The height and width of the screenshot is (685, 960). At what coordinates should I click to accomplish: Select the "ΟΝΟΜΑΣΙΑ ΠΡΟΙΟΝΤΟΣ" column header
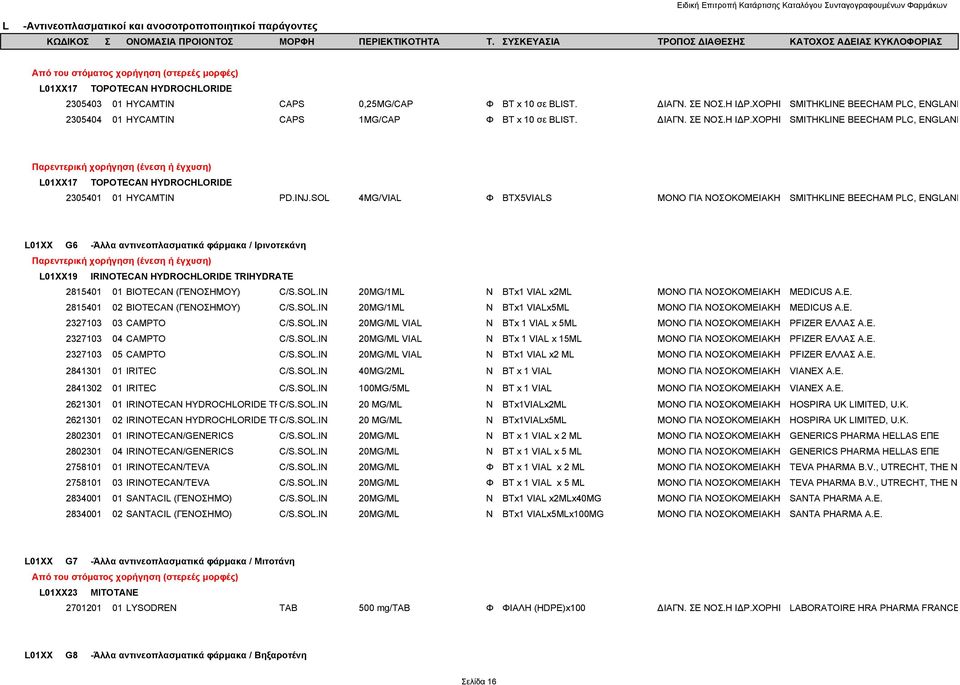pyautogui.click(x=179, y=42)
